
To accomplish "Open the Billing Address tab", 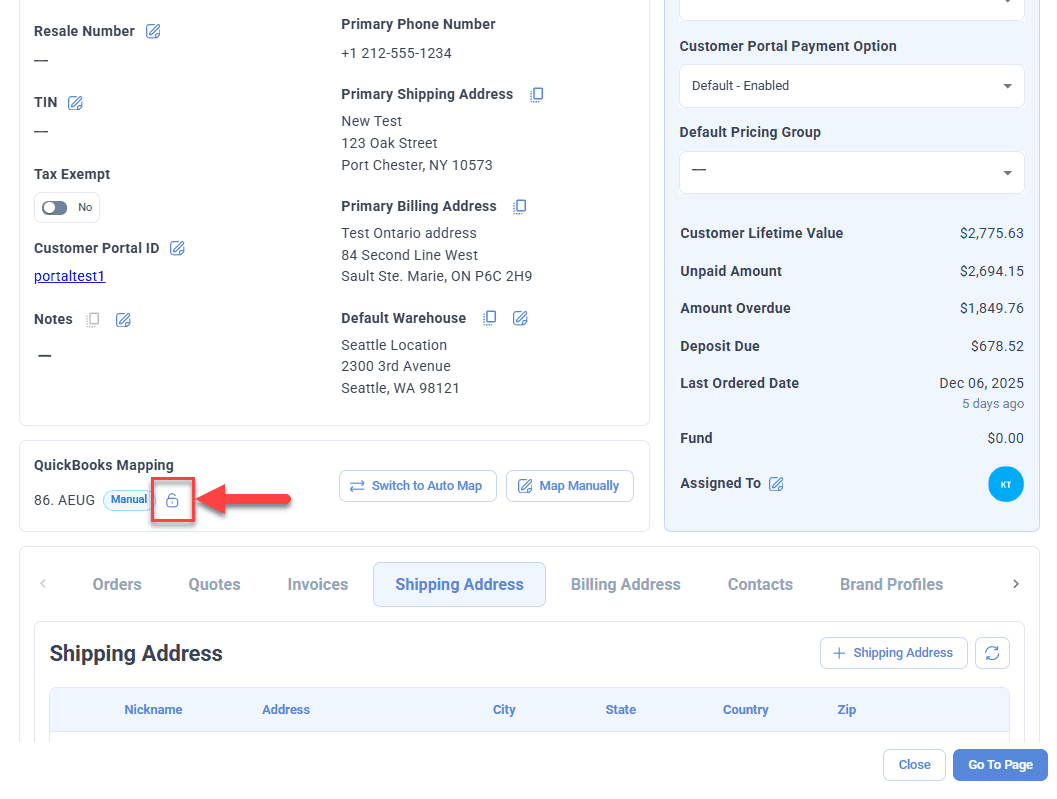I will (x=625, y=585).
